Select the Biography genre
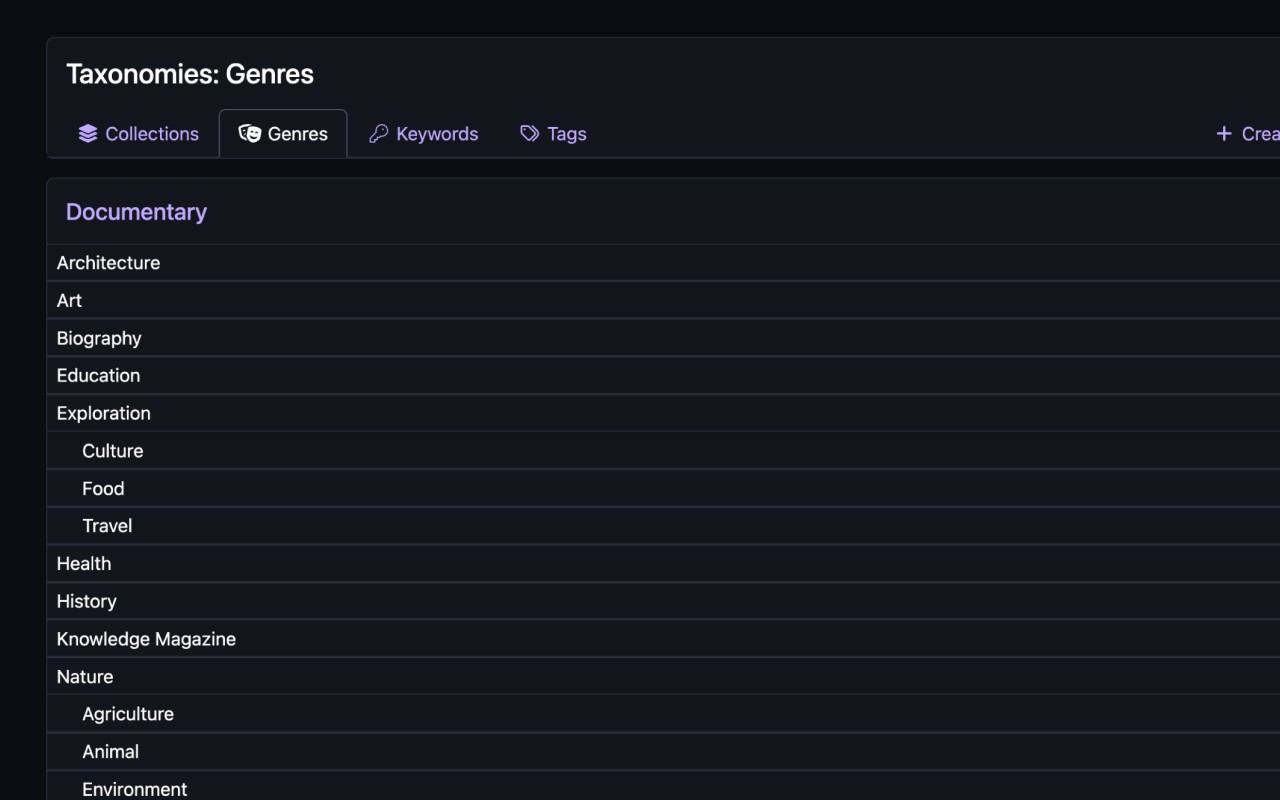Image resolution: width=1280 pixels, height=800 pixels. click(99, 338)
